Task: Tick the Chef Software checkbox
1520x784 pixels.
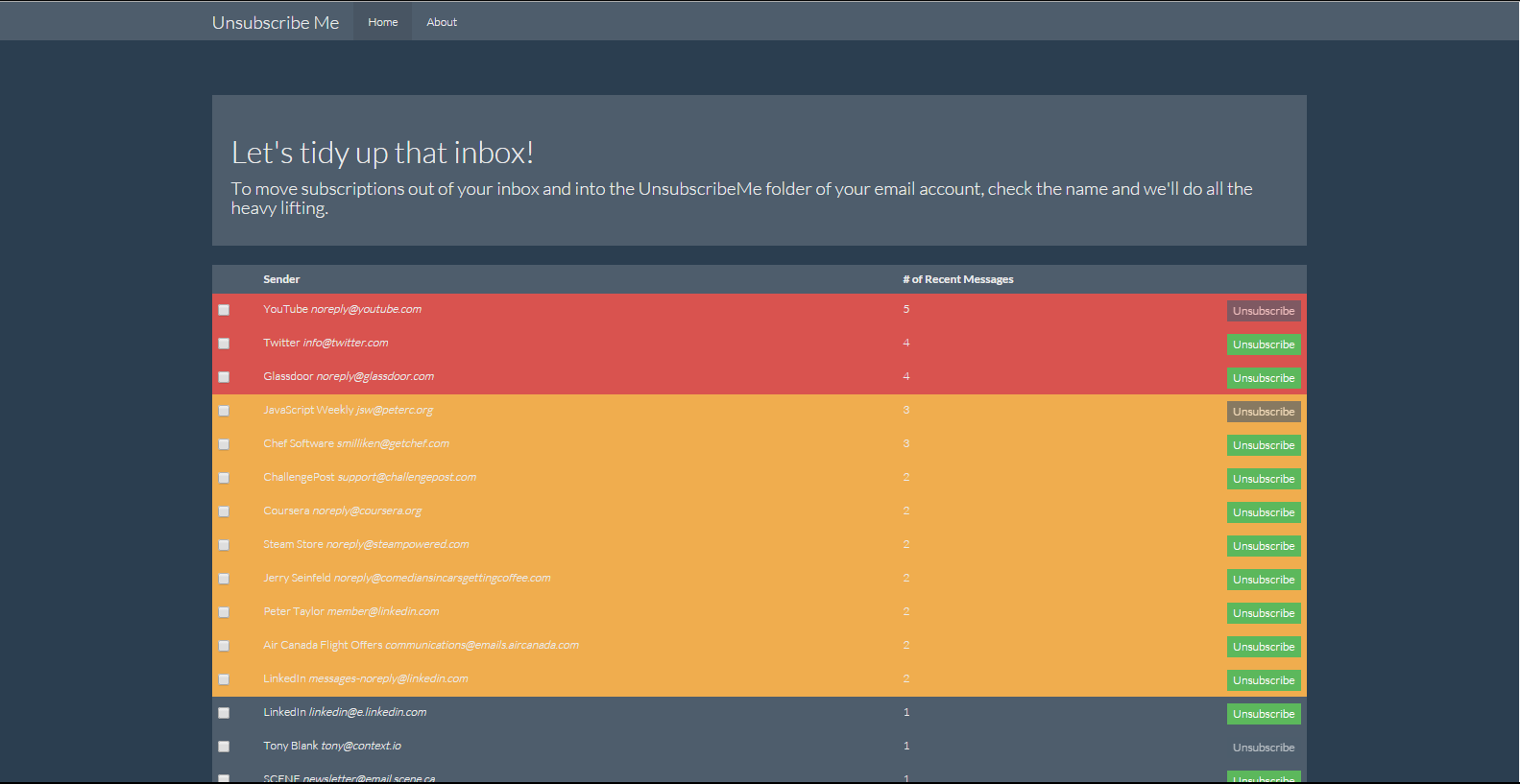Action: (x=224, y=444)
